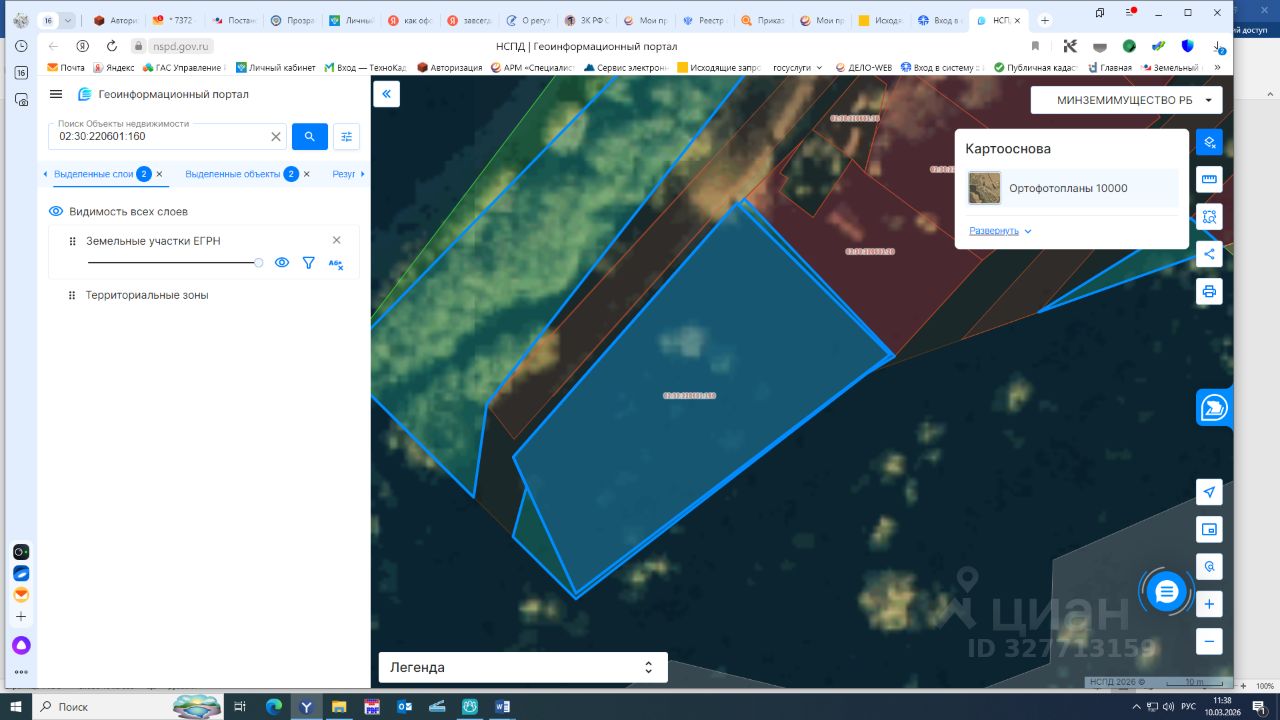Switch to the Выделенные объекты tab
Image resolution: width=1280 pixels, height=720 pixels.
tap(232, 174)
